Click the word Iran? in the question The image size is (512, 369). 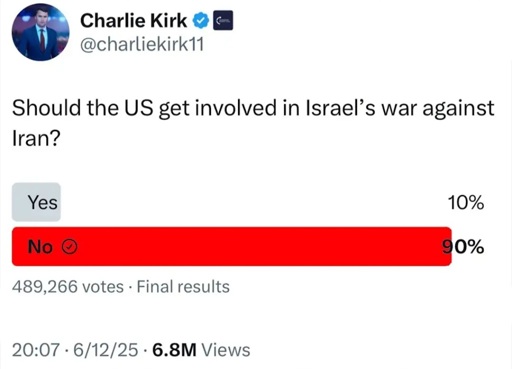(x=36, y=138)
